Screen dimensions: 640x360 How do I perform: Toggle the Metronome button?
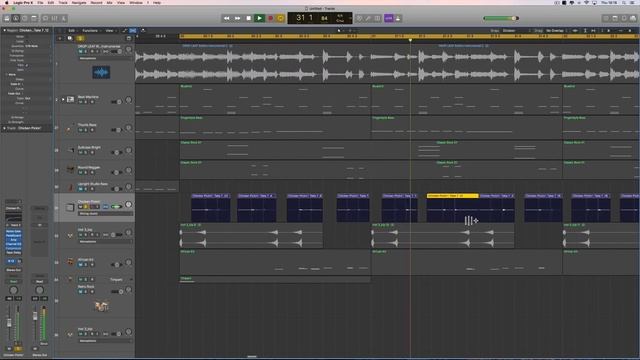coord(398,18)
